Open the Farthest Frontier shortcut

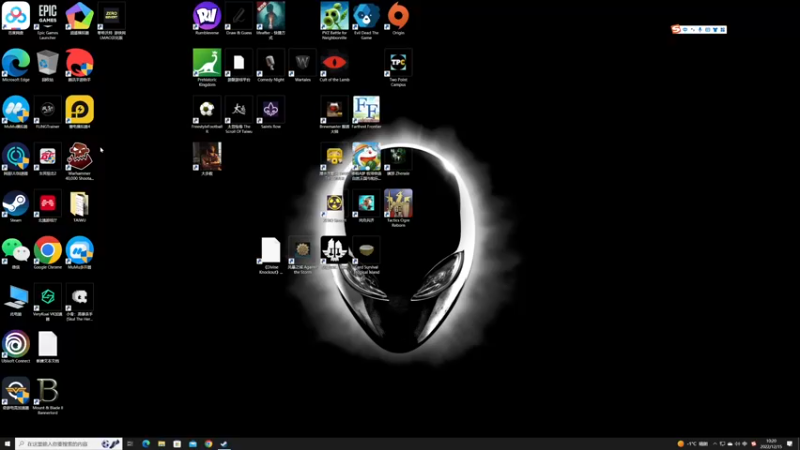click(x=366, y=112)
